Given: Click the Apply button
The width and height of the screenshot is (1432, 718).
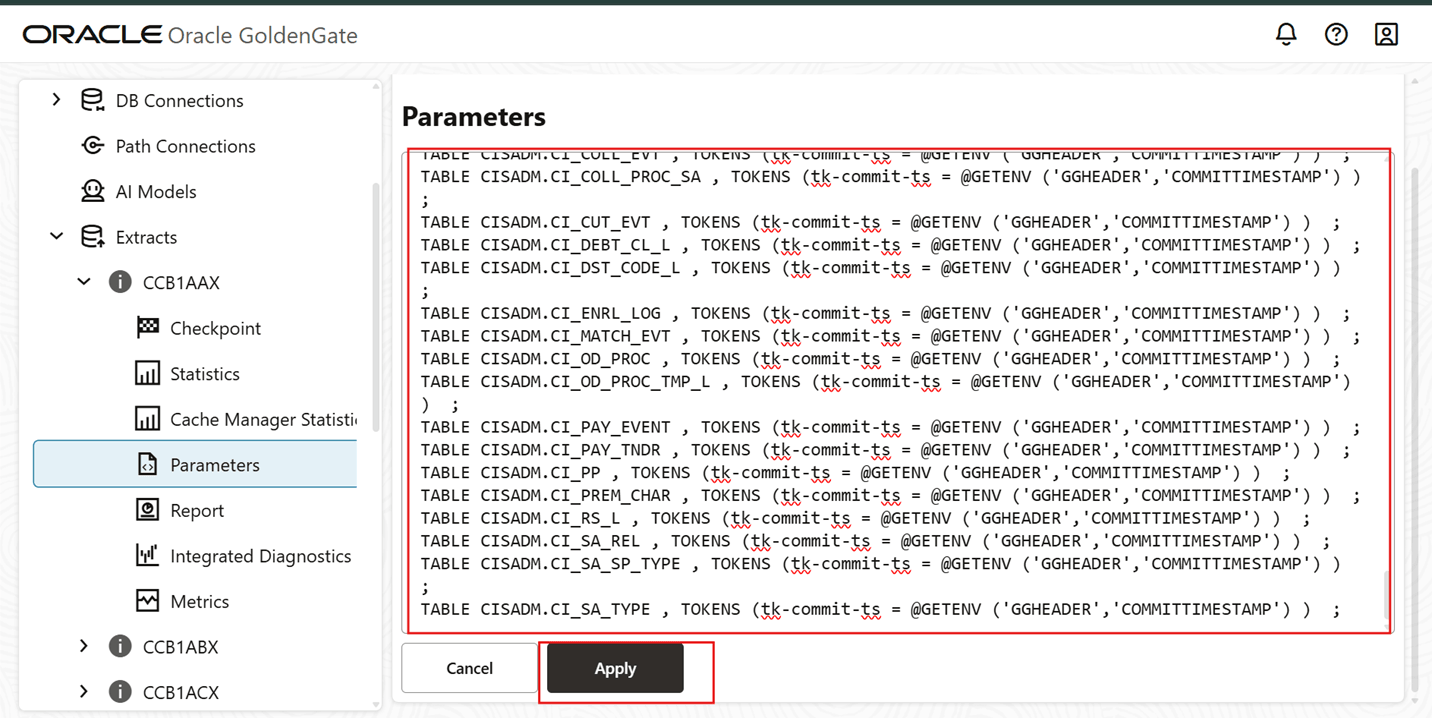Looking at the screenshot, I should coord(615,668).
